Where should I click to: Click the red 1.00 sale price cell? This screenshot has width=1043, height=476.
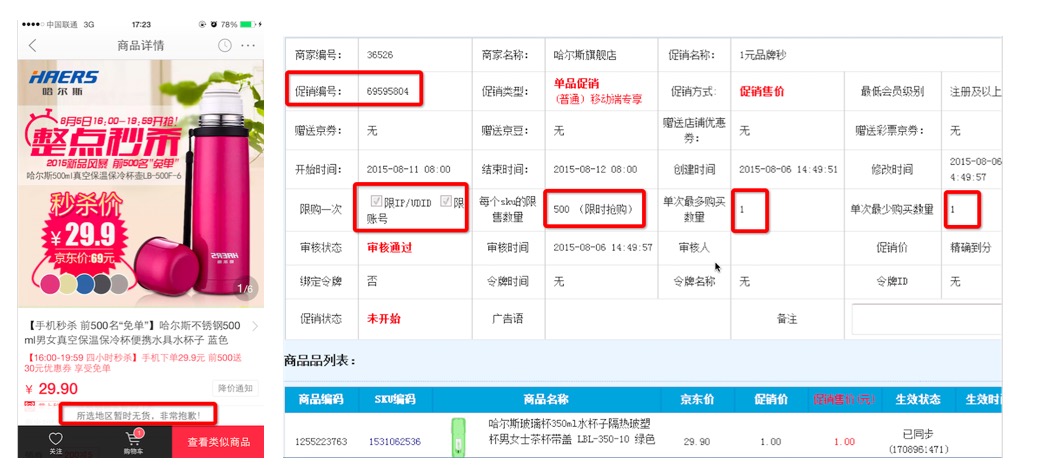844,441
